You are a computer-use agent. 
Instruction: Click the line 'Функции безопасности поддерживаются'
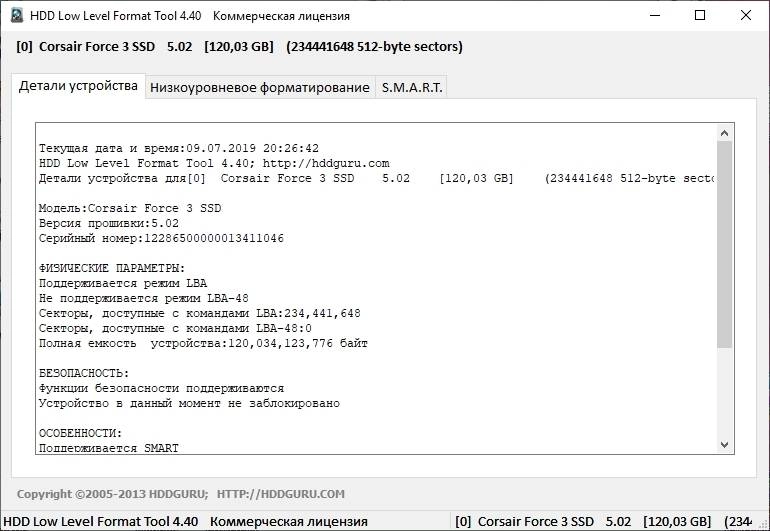pyautogui.click(x=161, y=389)
